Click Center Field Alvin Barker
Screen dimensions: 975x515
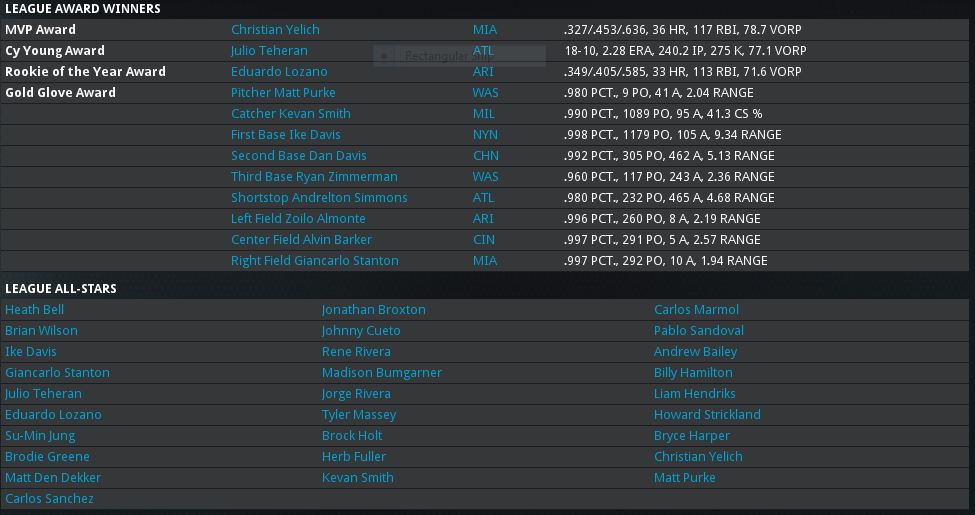click(301, 240)
